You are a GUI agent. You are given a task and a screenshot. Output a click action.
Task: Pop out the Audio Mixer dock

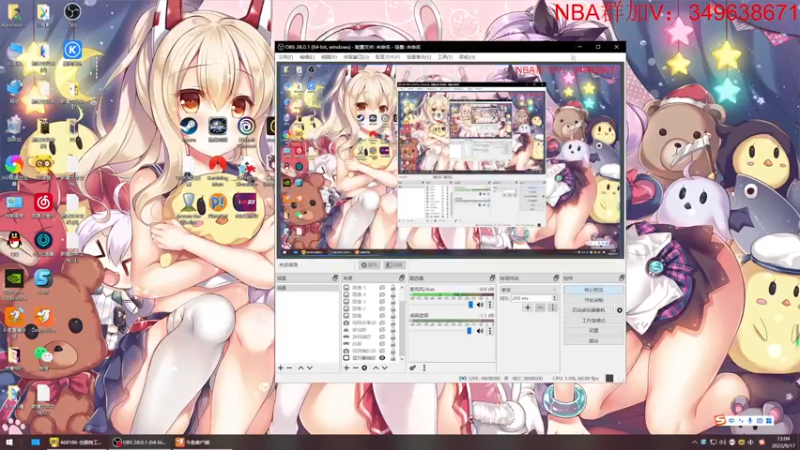click(492, 278)
